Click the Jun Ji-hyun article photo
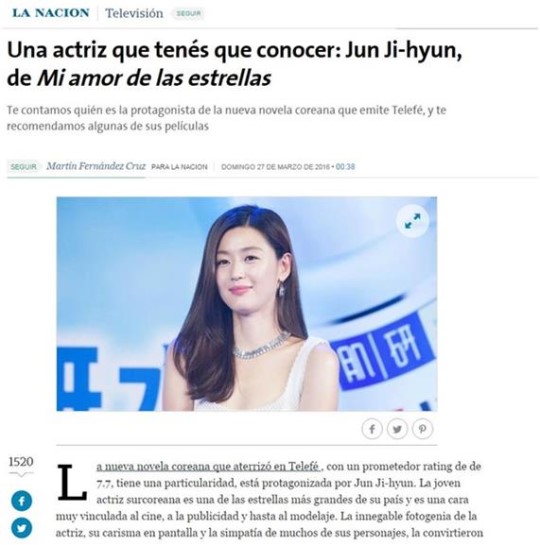This screenshot has height=545, width=540. click(247, 304)
